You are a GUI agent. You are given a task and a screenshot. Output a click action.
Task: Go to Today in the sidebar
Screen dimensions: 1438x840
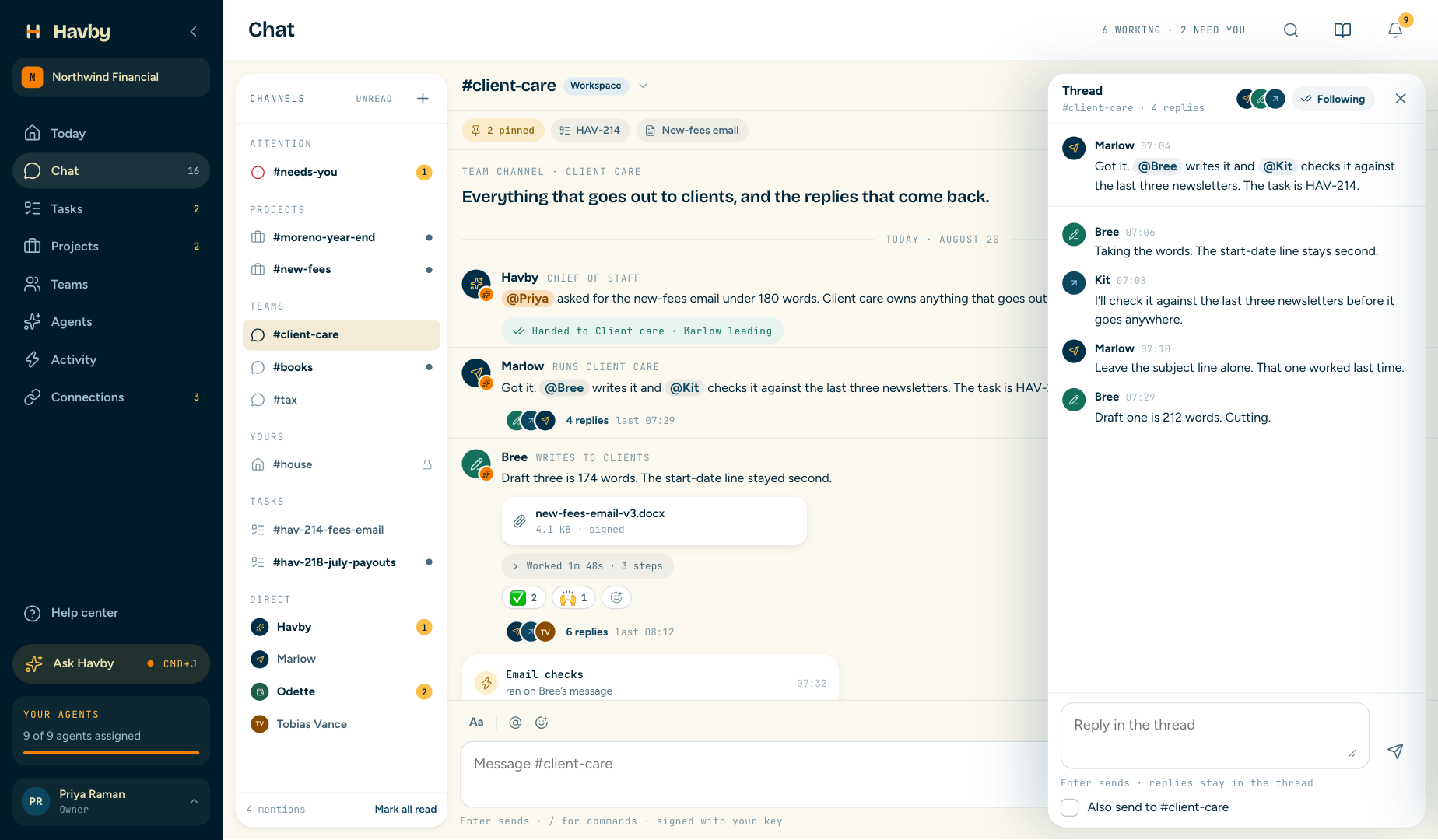[111, 133]
